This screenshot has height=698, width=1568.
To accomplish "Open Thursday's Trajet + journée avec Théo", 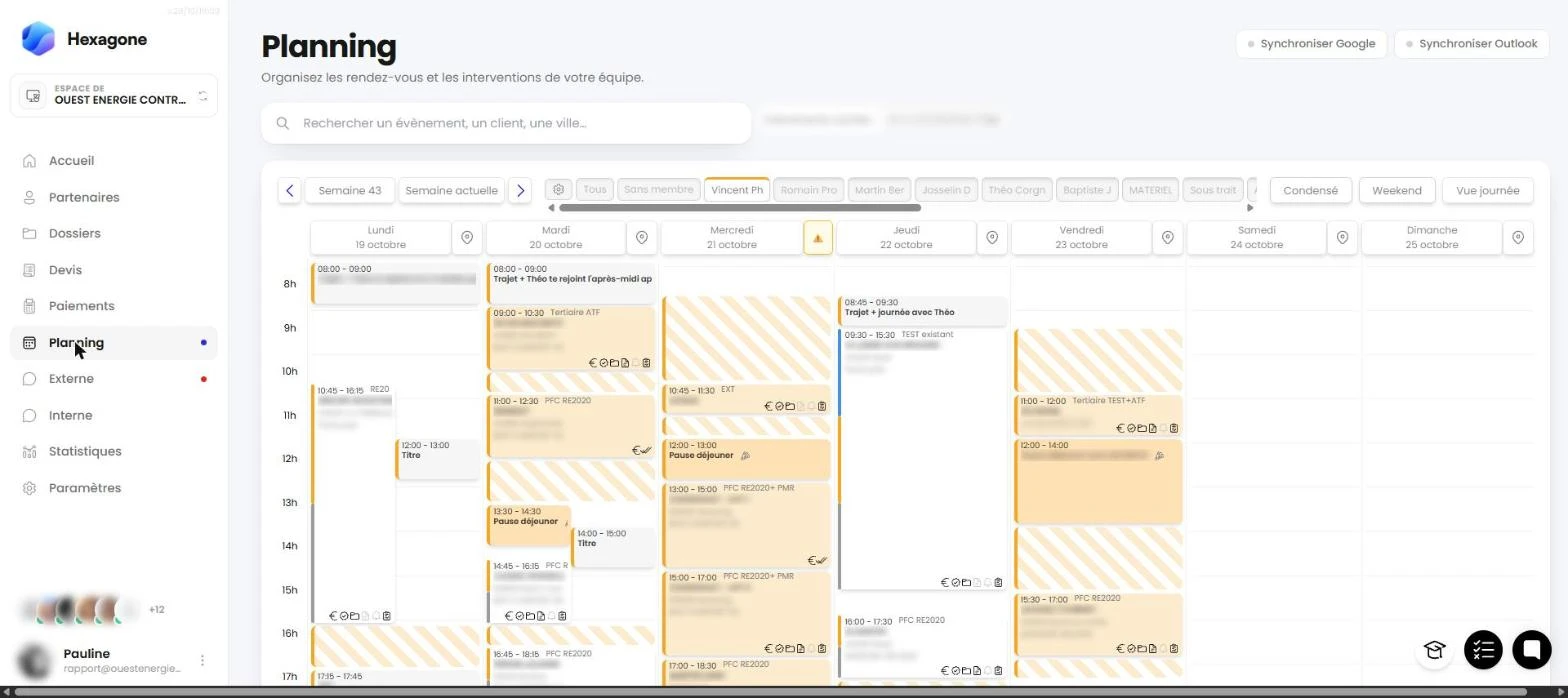I will [922, 311].
